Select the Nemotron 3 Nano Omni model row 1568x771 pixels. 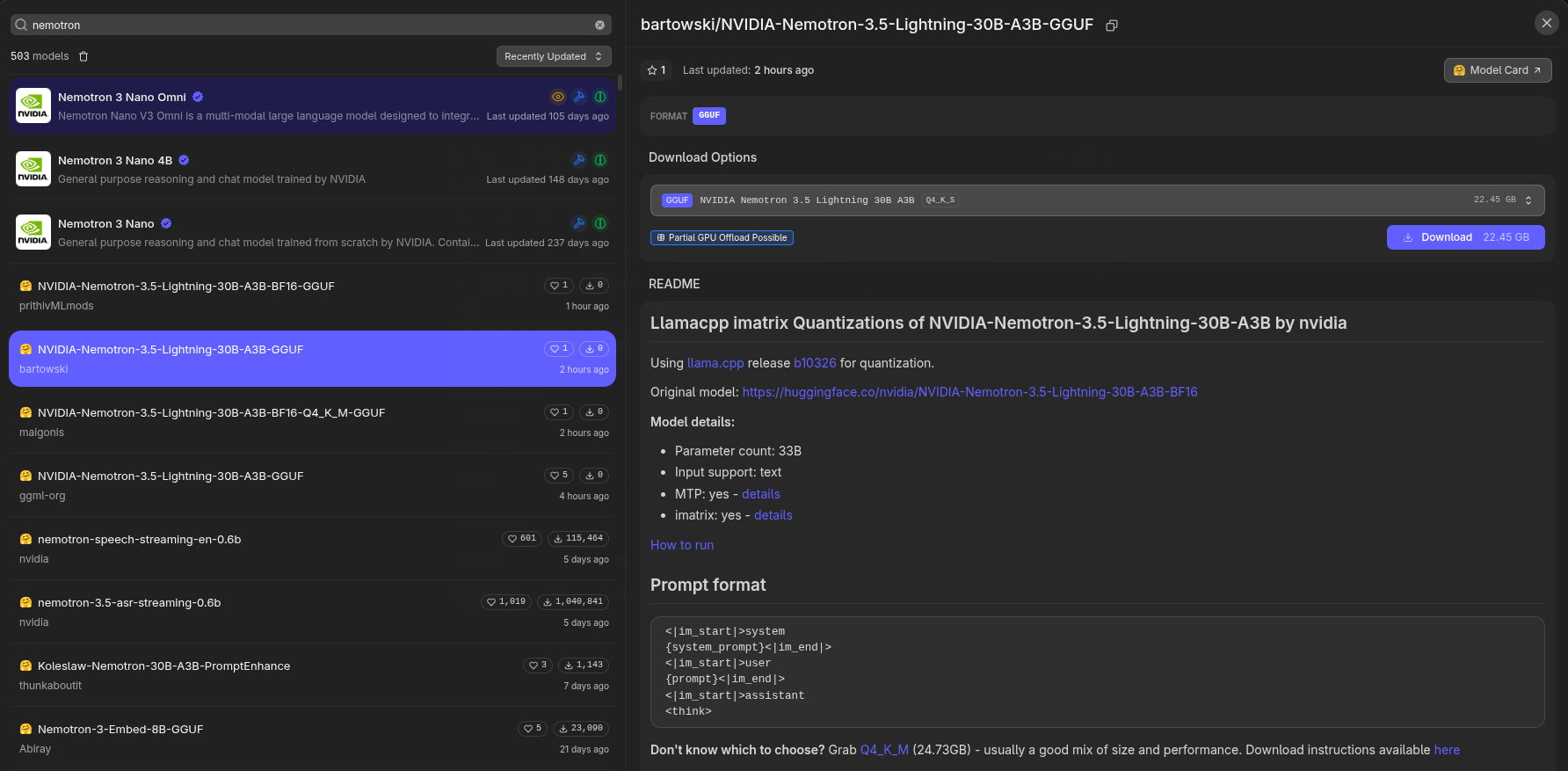tap(312, 105)
